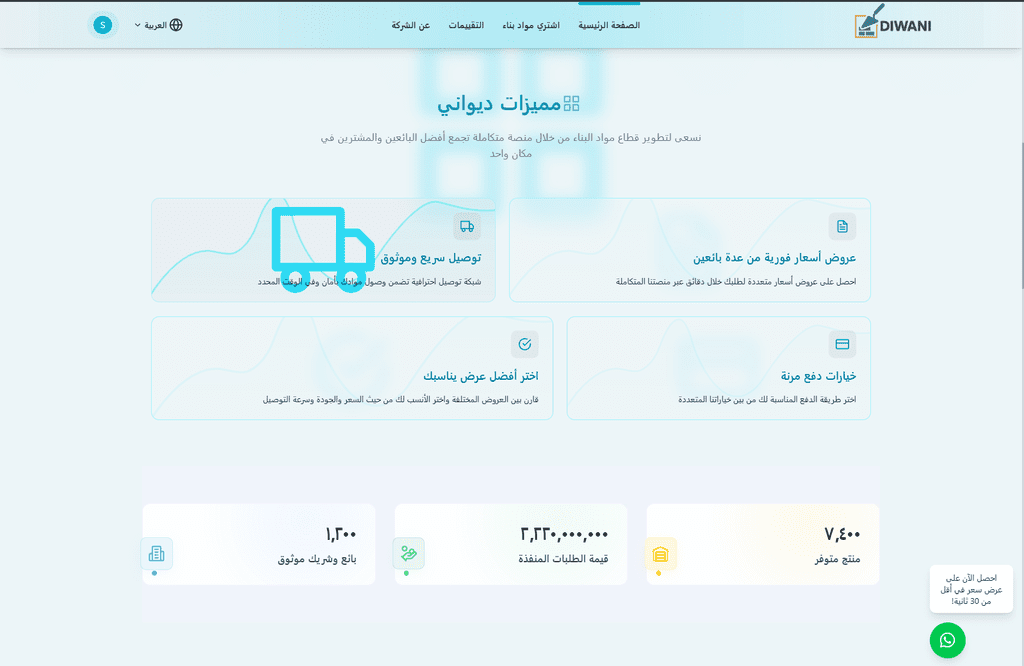Click the document icon in the price quotes card
Screen dimensions: 1024x666
[842, 227]
